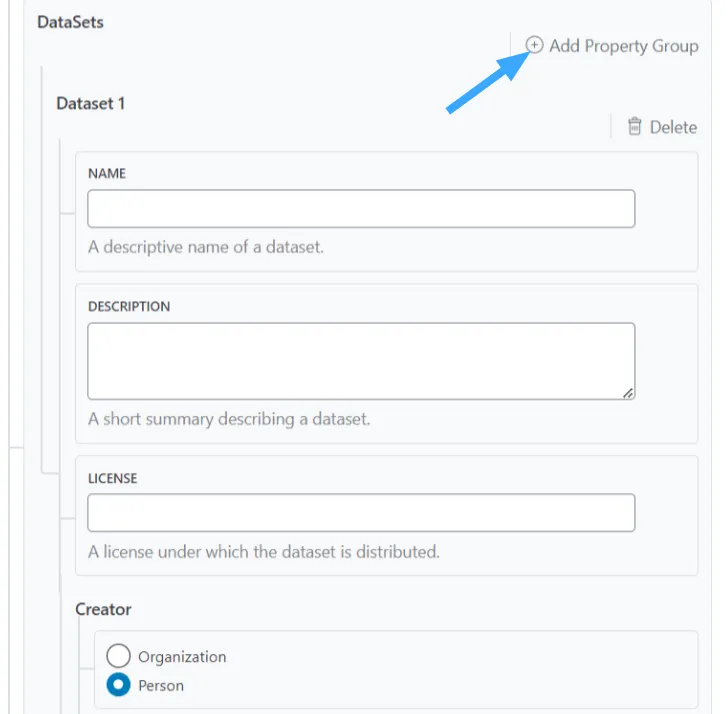Image resolution: width=728 pixels, height=714 pixels.
Task: Click the resize handle of the Description box
Action: tap(627, 393)
